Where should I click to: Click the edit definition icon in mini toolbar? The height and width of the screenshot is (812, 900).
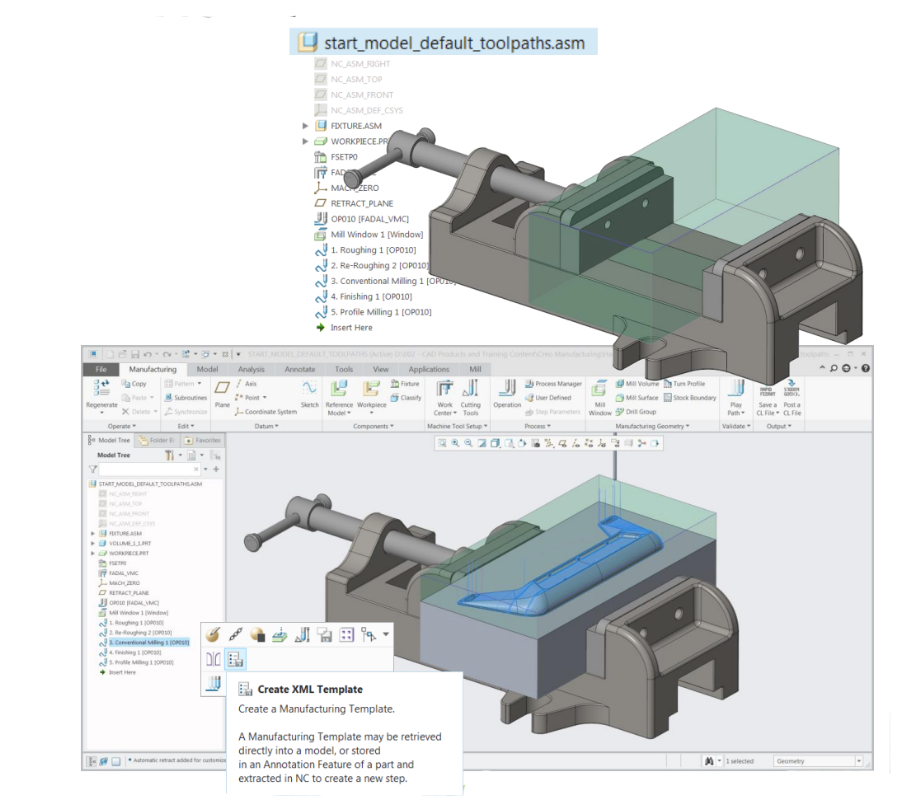pos(213,635)
